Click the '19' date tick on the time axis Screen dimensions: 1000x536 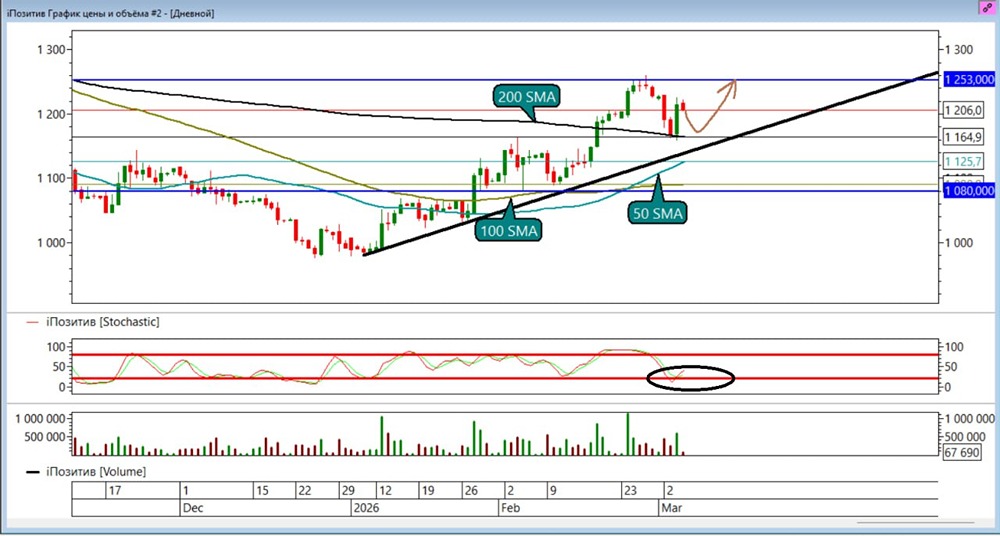pyautogui.click(x=429, y=491)
